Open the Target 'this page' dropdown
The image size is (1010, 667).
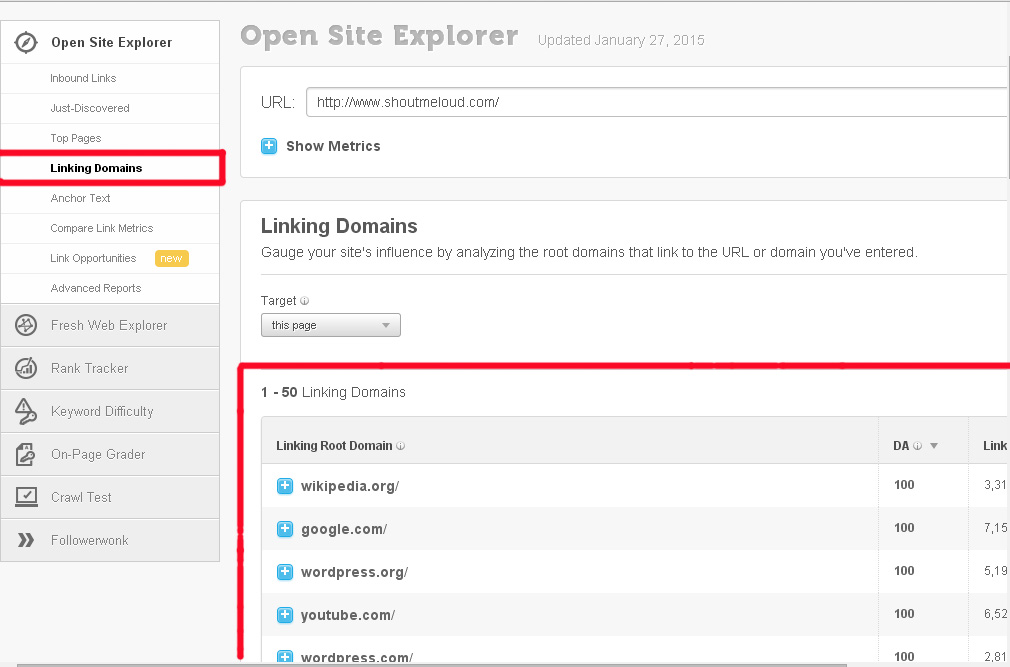330,325
